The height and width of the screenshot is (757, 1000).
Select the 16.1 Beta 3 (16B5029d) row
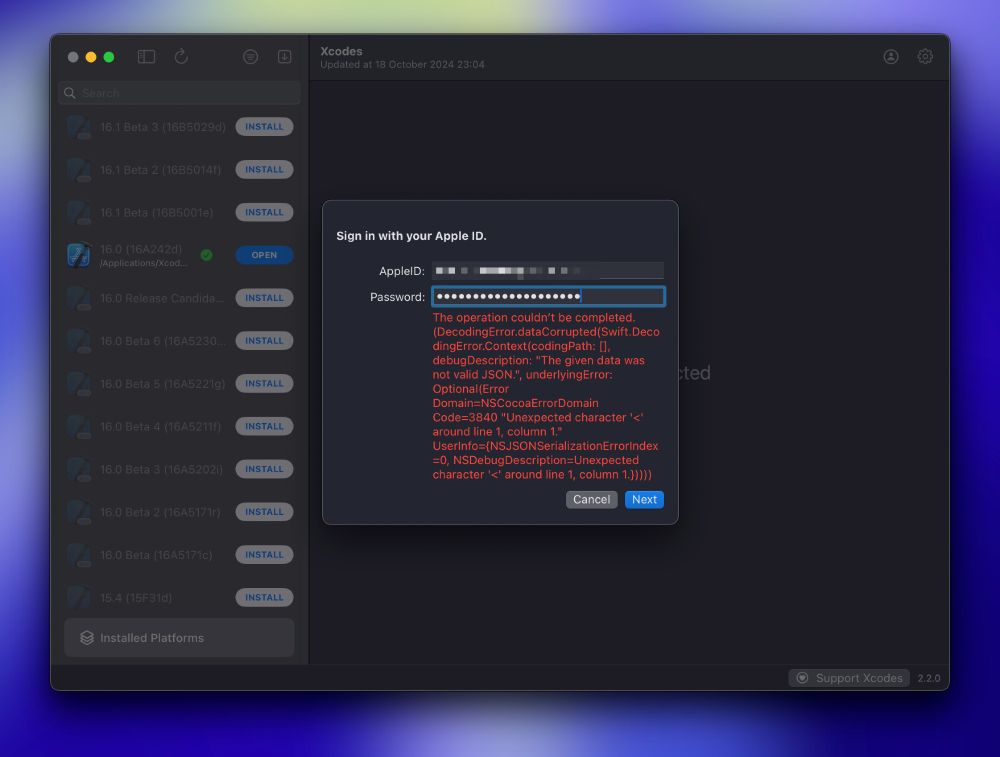tap(179, 127)
